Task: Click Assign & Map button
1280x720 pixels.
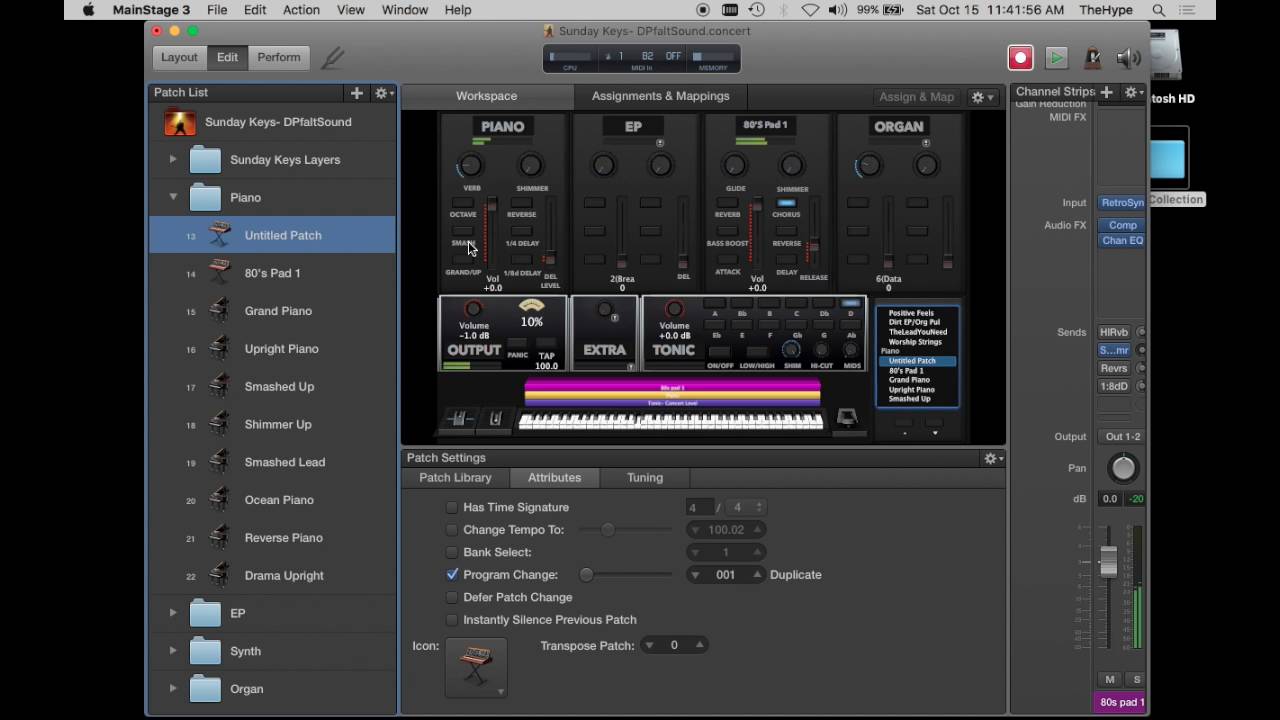Action: (x=917, y=97)
